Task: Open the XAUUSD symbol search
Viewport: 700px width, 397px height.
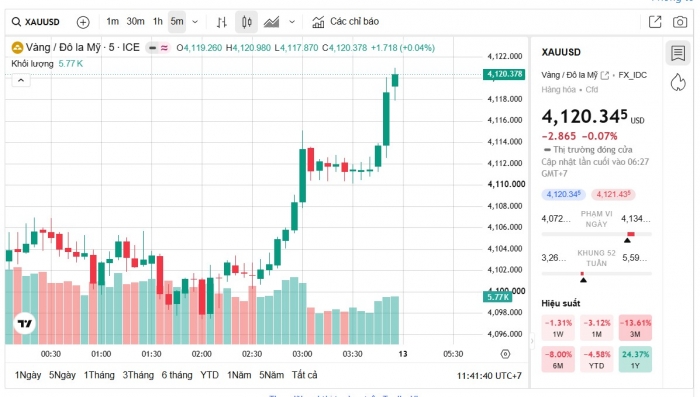Action: coord(36,22)
